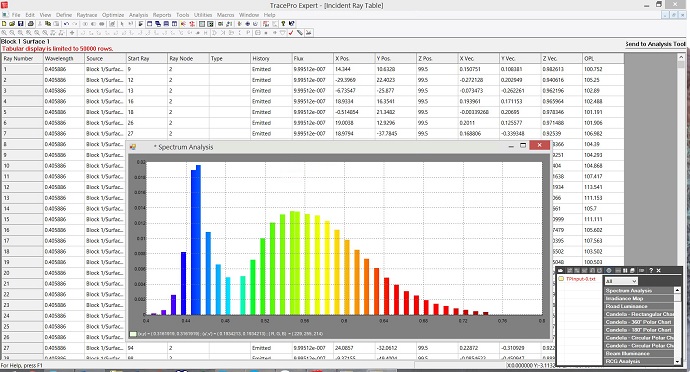Click the New file toolbar icon
This screenshot has width=690, height=372.
[x=4, y=24]
